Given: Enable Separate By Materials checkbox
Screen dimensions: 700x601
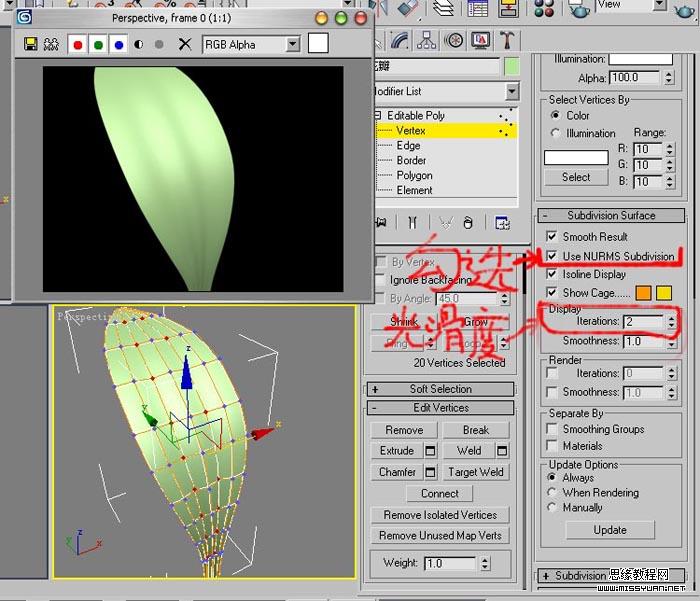Looking at the screenshot, I should (552, 446).
